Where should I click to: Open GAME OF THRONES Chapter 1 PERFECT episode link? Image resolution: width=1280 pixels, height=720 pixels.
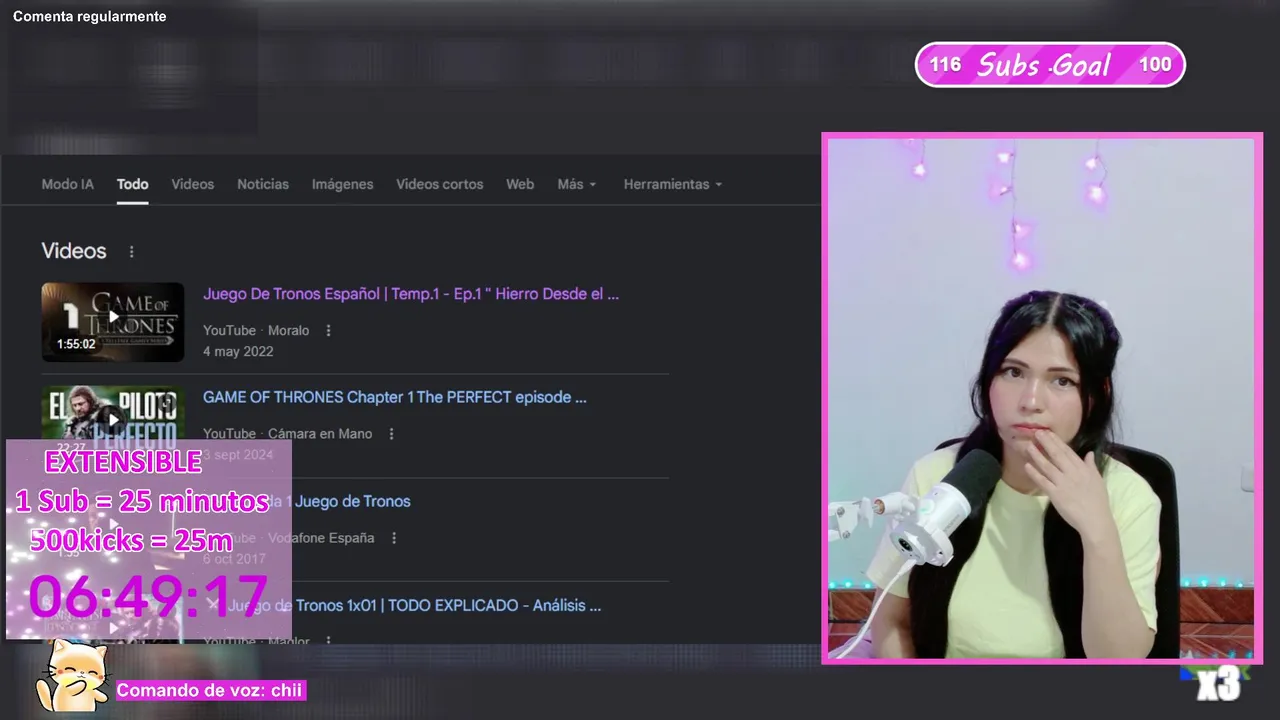click(395, 397)
